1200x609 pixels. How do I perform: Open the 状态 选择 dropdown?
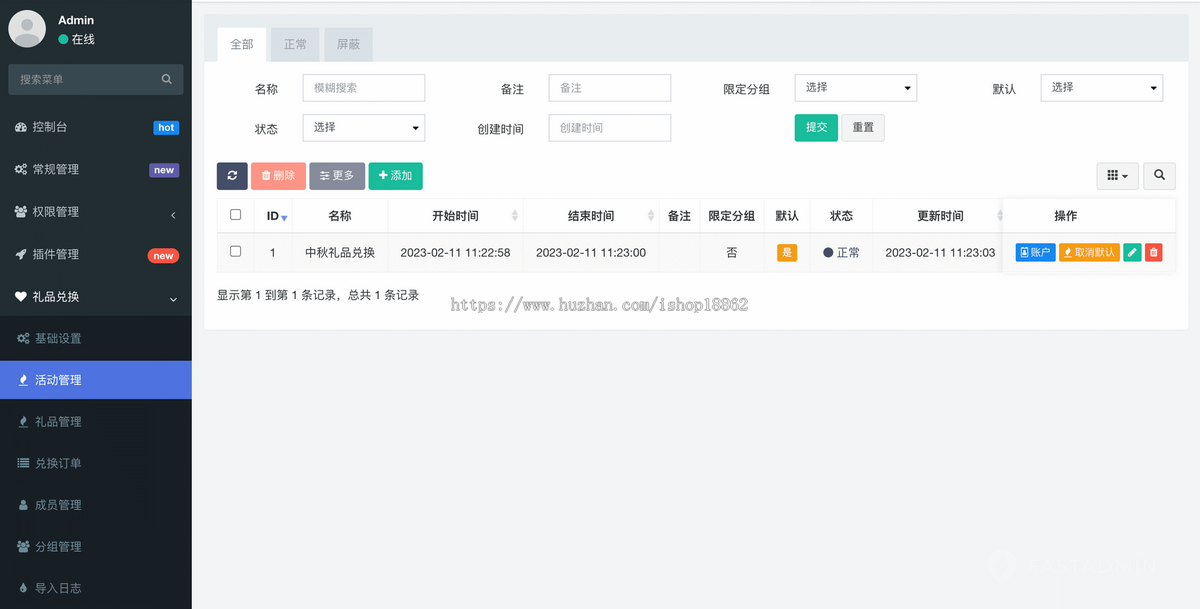point(363,128)
